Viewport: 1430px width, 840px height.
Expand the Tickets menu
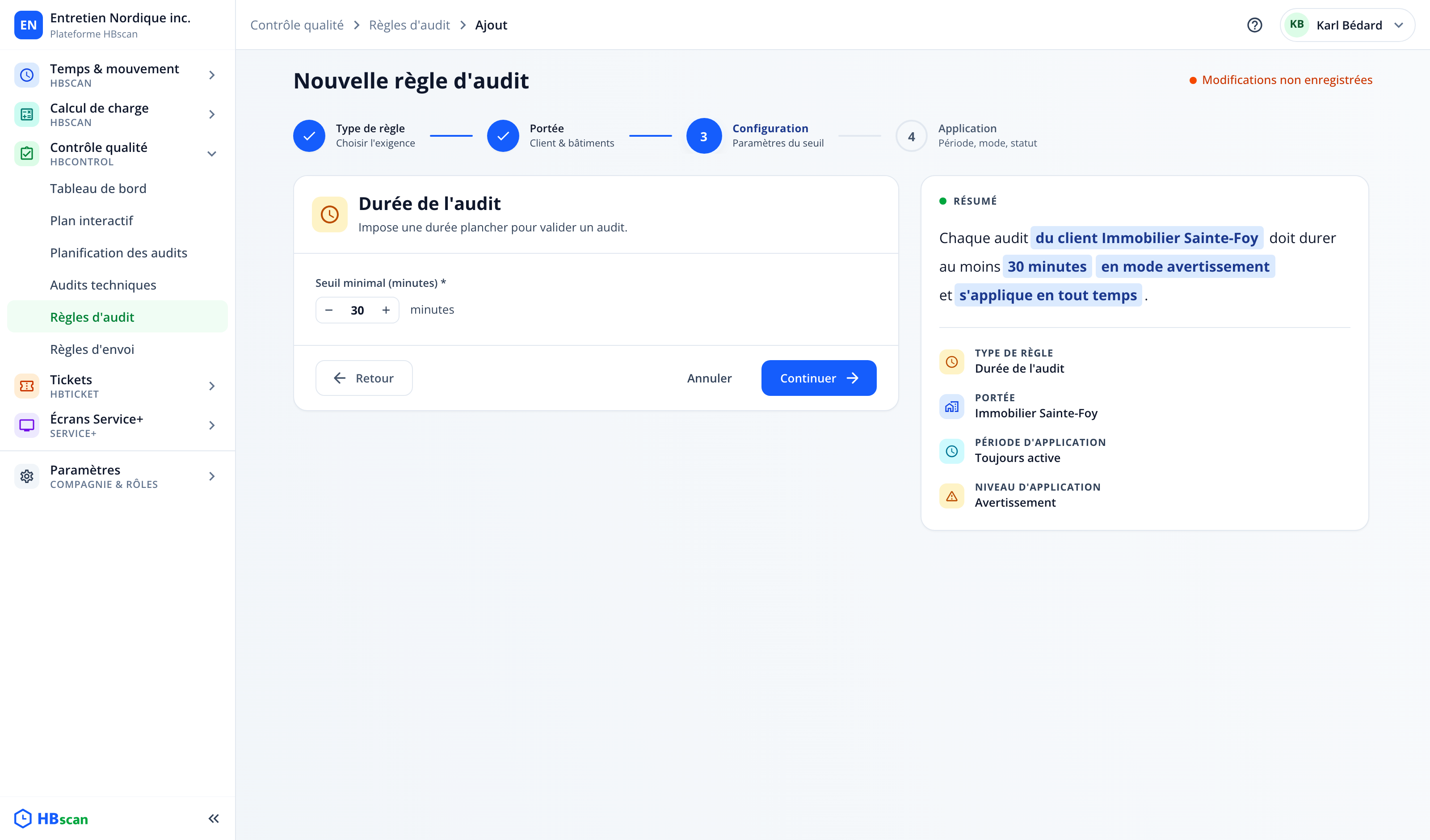click(x=212, y=386)
